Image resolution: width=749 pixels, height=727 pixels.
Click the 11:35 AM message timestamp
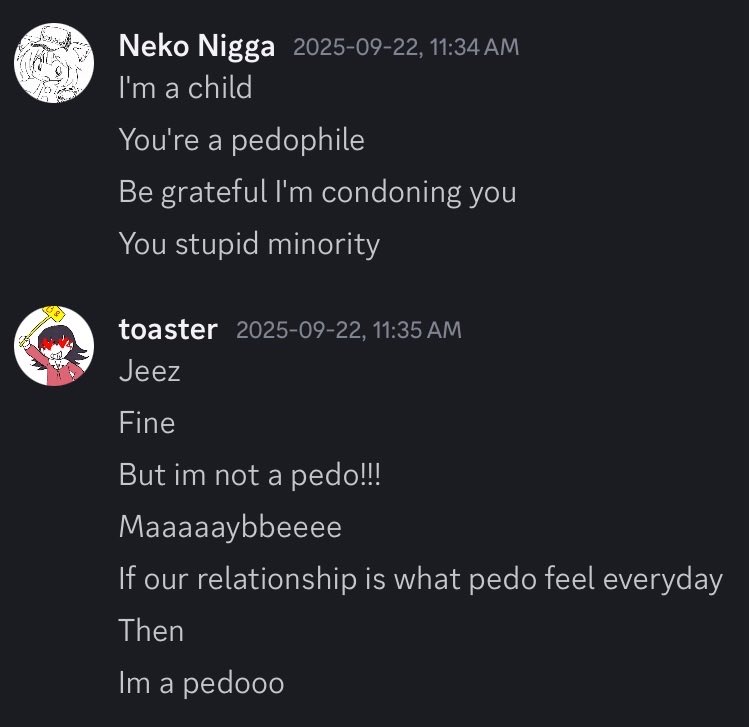tap(349, 330)
